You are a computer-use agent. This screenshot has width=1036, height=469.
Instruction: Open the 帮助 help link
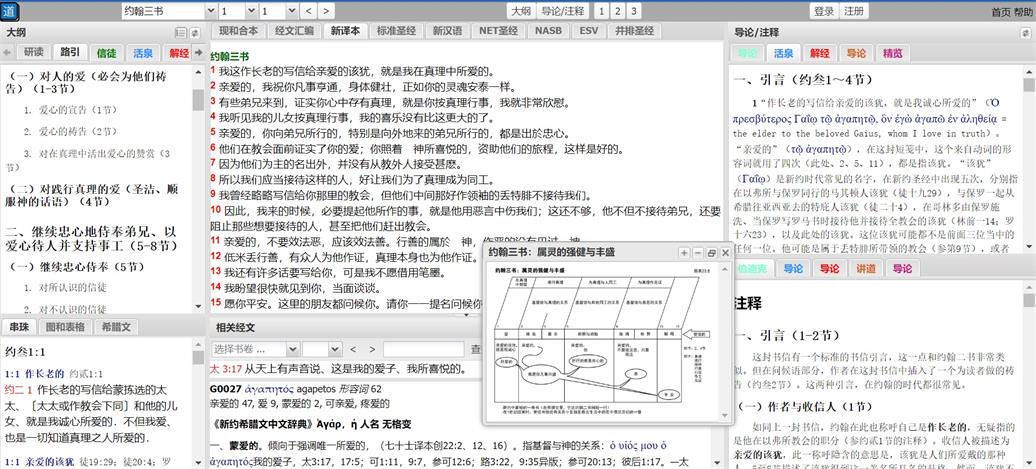pos(1023,12)
